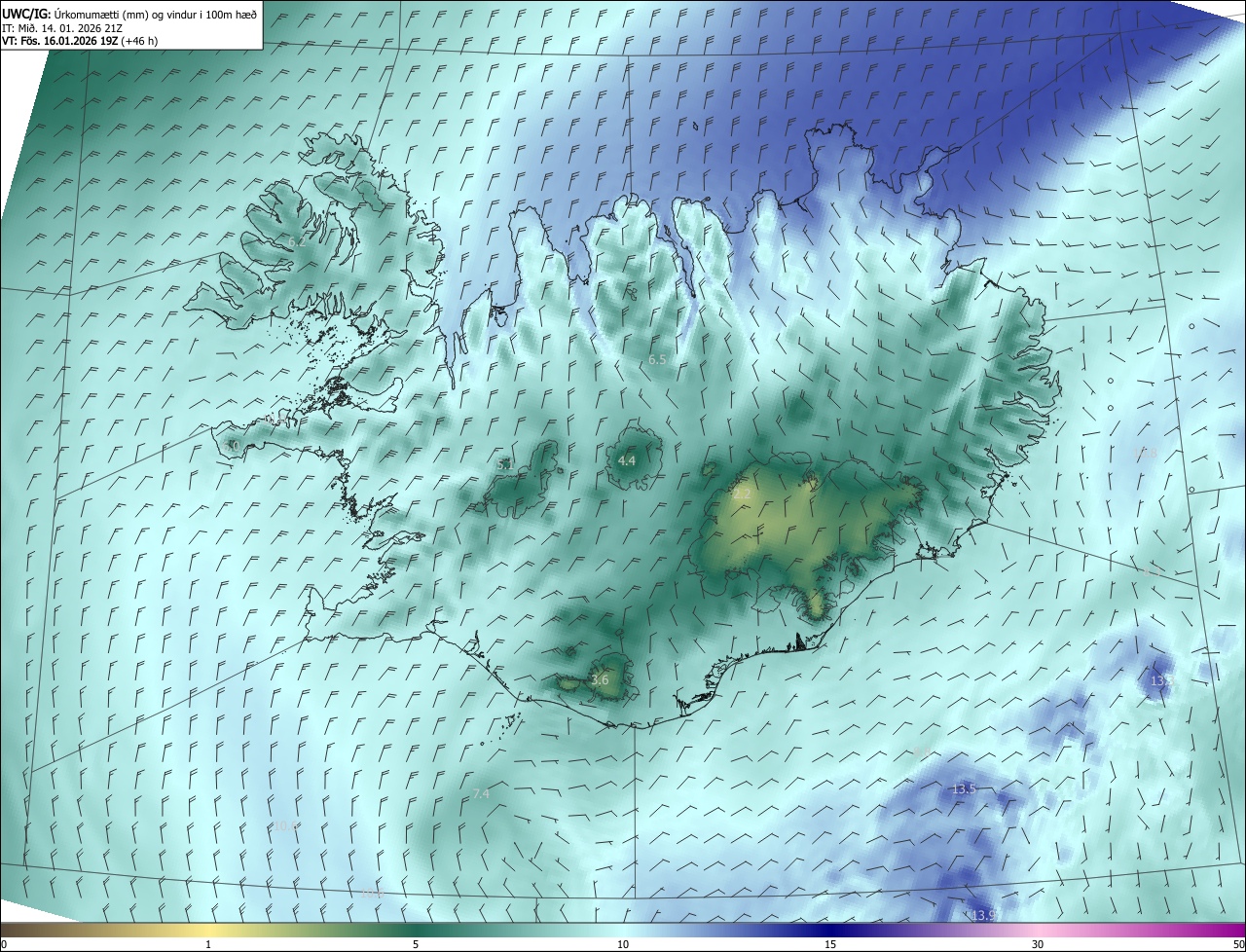This screenshot has height=952, width=1246.
Task: Click the 5.1 value label on the map
Action: pos(505,465)
